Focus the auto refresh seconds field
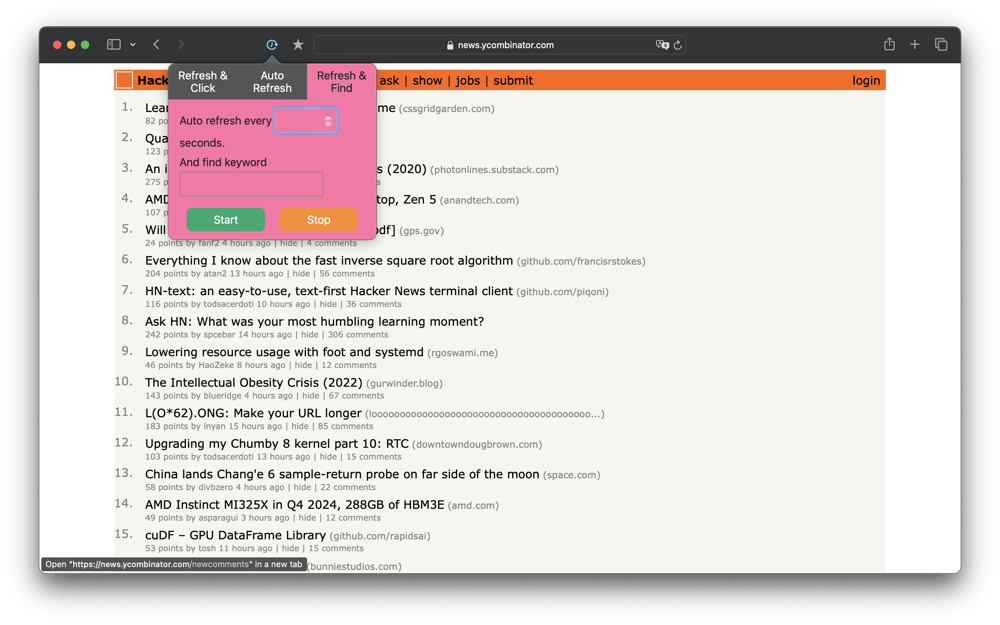The width and height of the screenshot is (1000, 625). tap(305, 121)
